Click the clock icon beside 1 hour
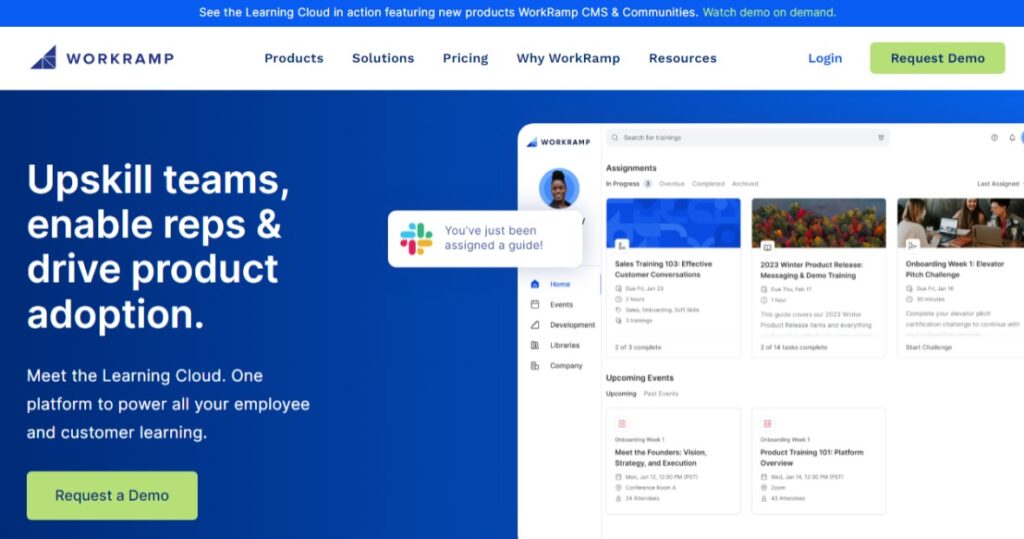Image resolution: width=1024 pixels, height=539 pixels. click(x=764, y=300)
